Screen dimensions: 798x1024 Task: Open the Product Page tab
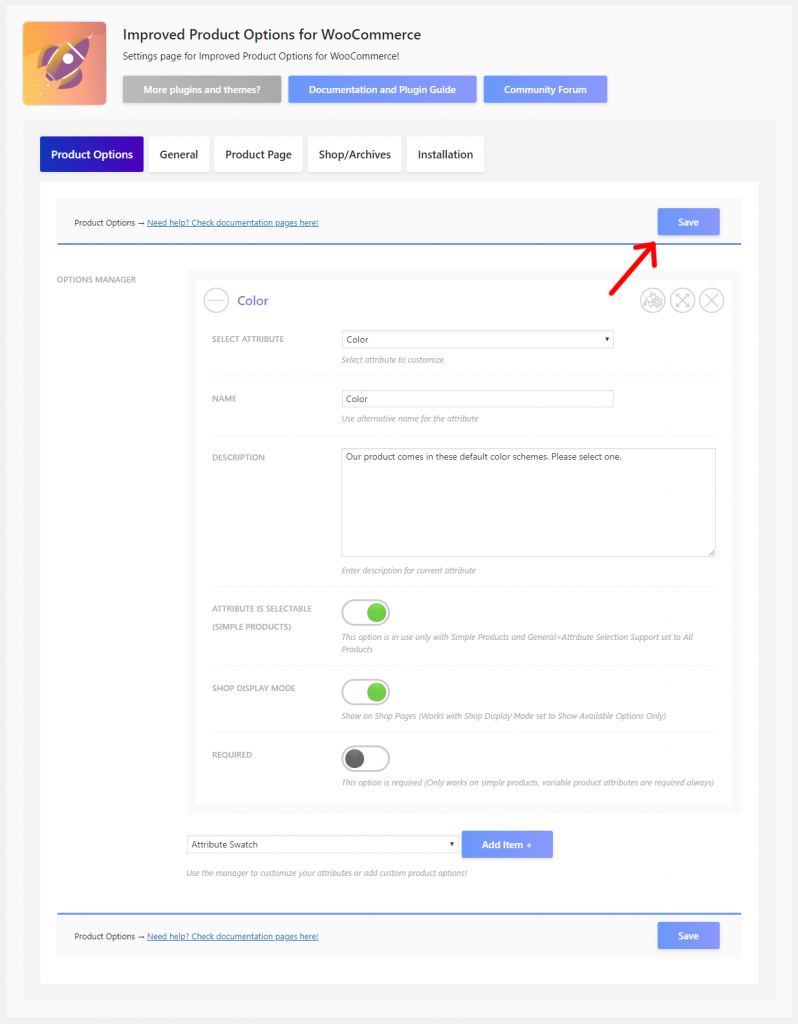[x=259, y=154]
